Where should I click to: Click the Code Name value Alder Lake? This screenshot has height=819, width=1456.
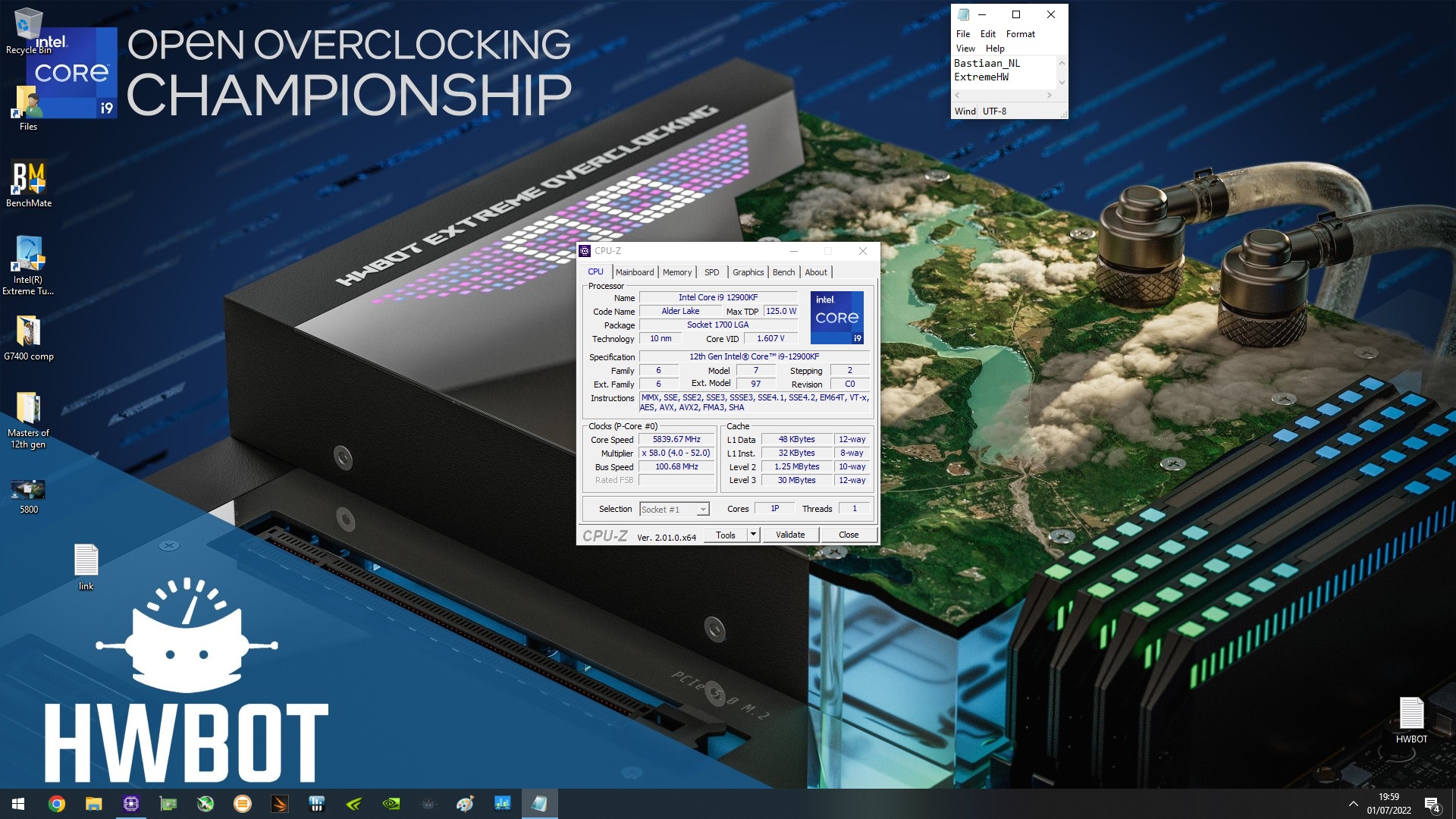680,311
